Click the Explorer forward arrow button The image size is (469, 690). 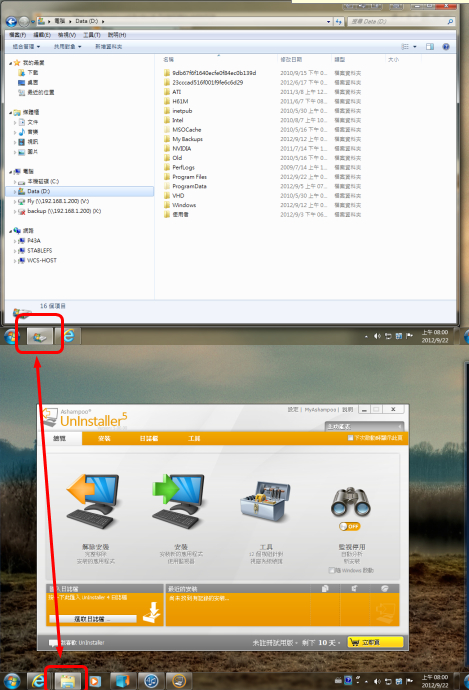pyautogui.click(x=24, y=21)
